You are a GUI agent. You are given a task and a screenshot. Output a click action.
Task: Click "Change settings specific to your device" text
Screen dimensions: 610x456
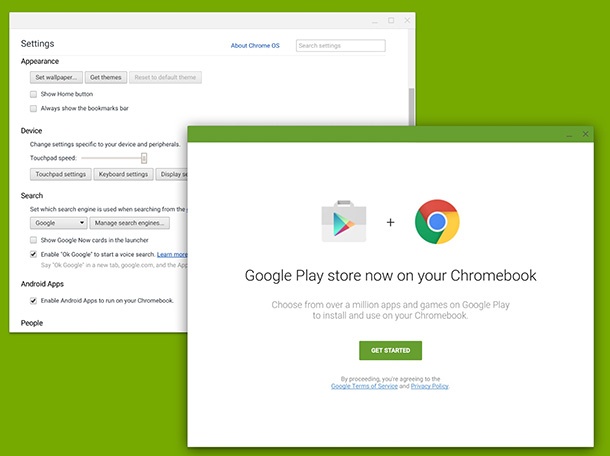105,144
